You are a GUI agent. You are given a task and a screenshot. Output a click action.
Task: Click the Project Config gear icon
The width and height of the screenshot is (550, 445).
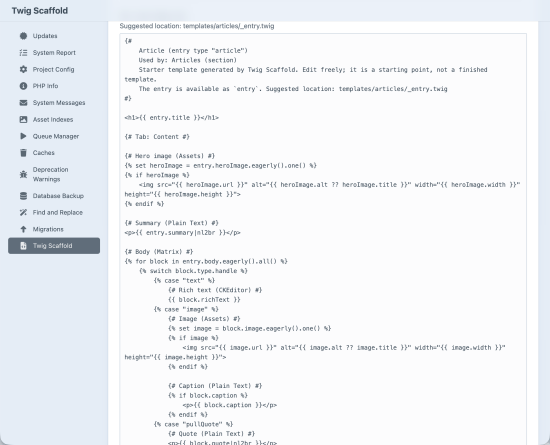click(23, 69)
